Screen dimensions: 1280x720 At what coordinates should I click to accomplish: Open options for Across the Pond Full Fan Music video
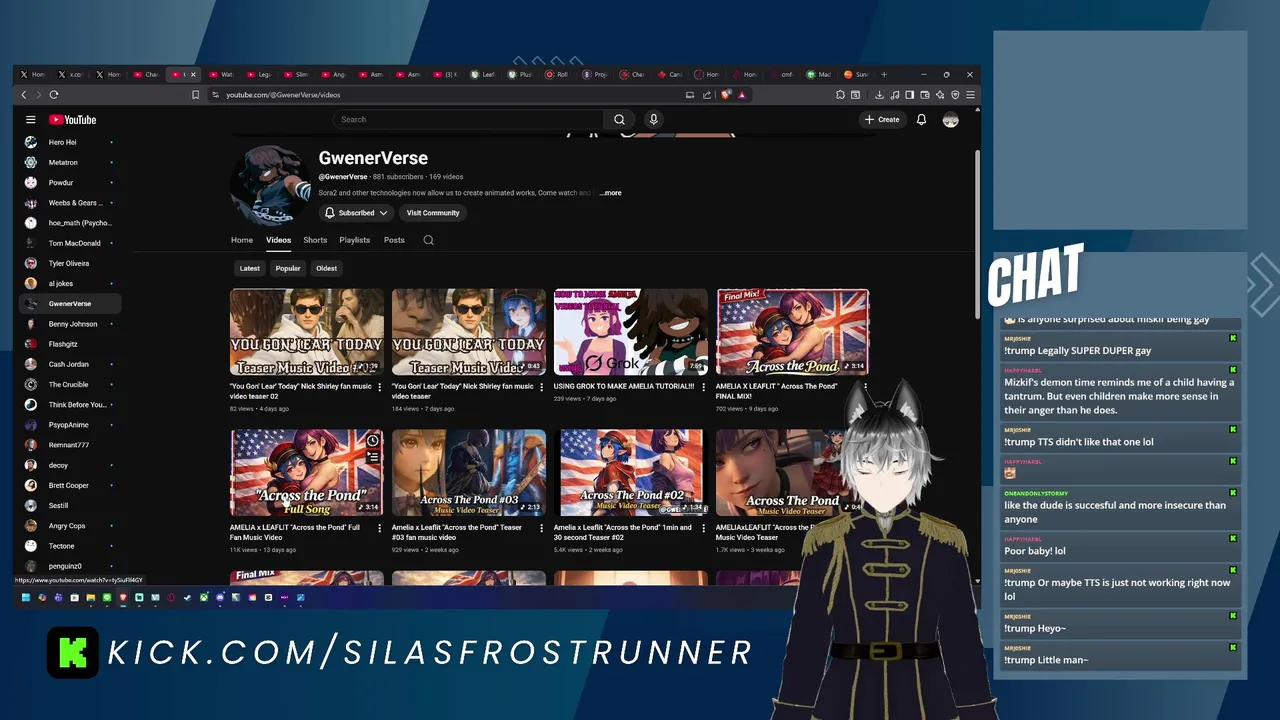tap(380, 528)
